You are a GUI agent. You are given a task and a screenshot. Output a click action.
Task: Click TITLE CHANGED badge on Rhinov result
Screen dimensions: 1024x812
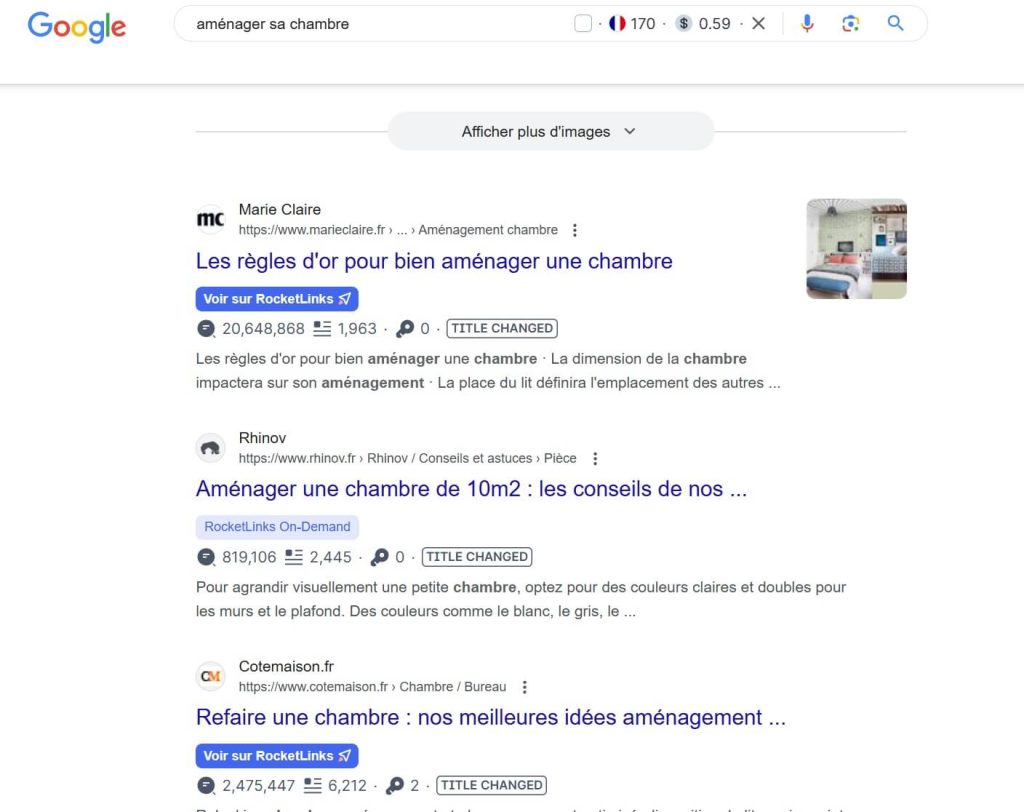(x=477, y=557)
